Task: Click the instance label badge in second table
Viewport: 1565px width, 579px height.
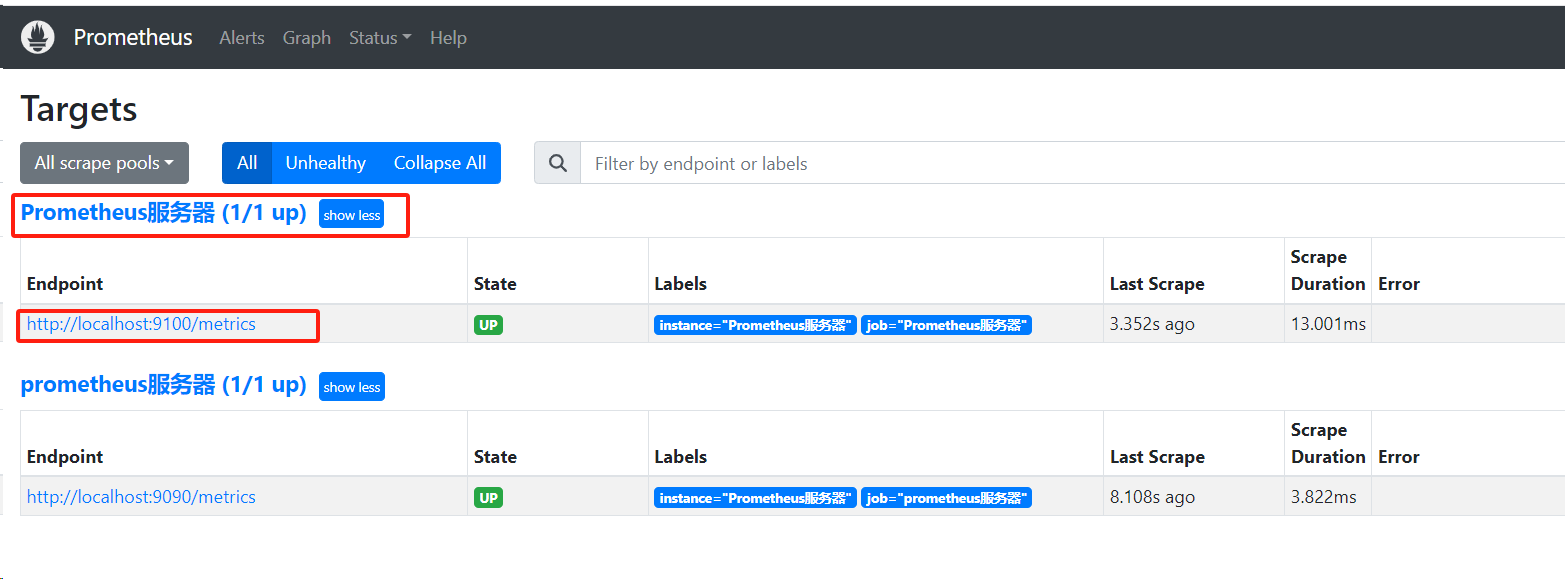Action: pos(755,498)
